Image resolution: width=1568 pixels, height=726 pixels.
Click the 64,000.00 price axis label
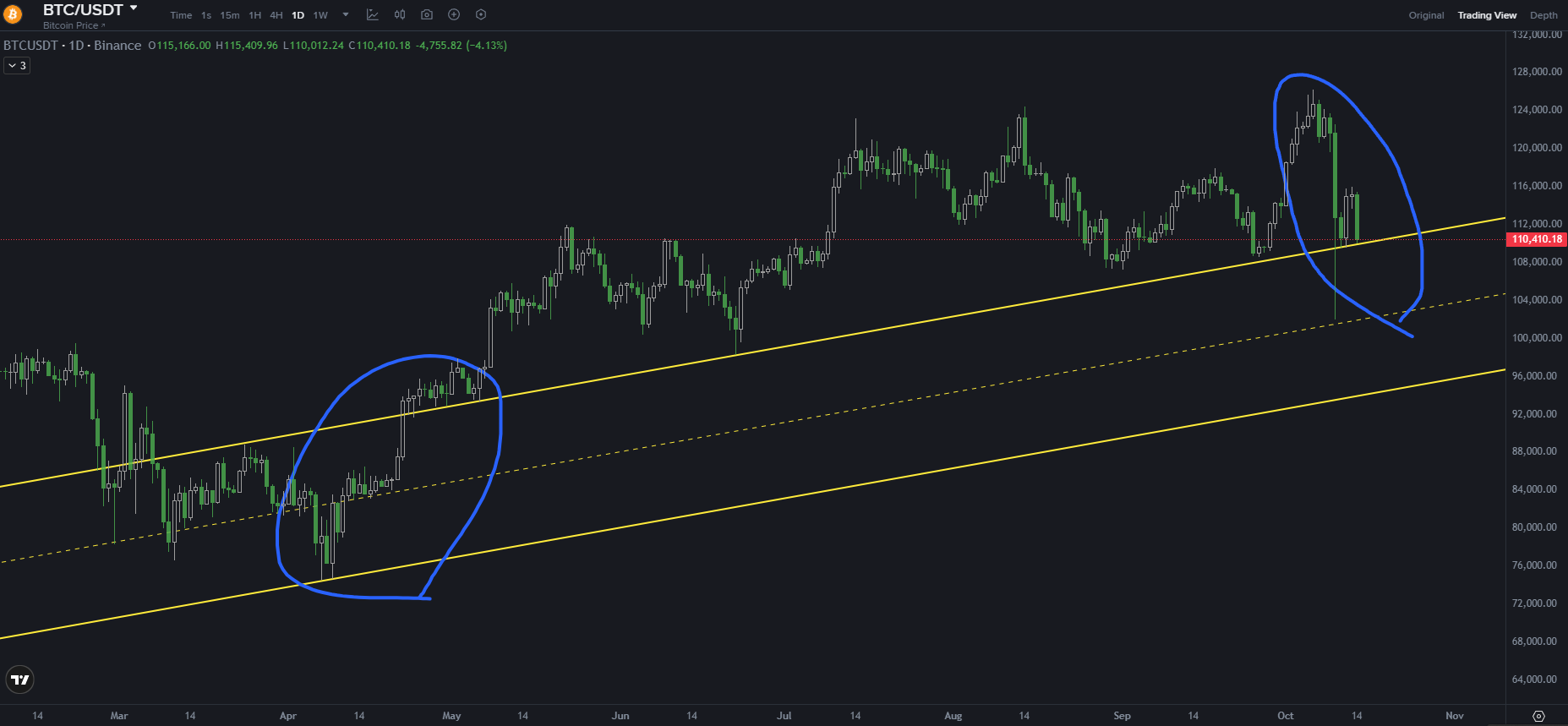[x=1534, y=680]
